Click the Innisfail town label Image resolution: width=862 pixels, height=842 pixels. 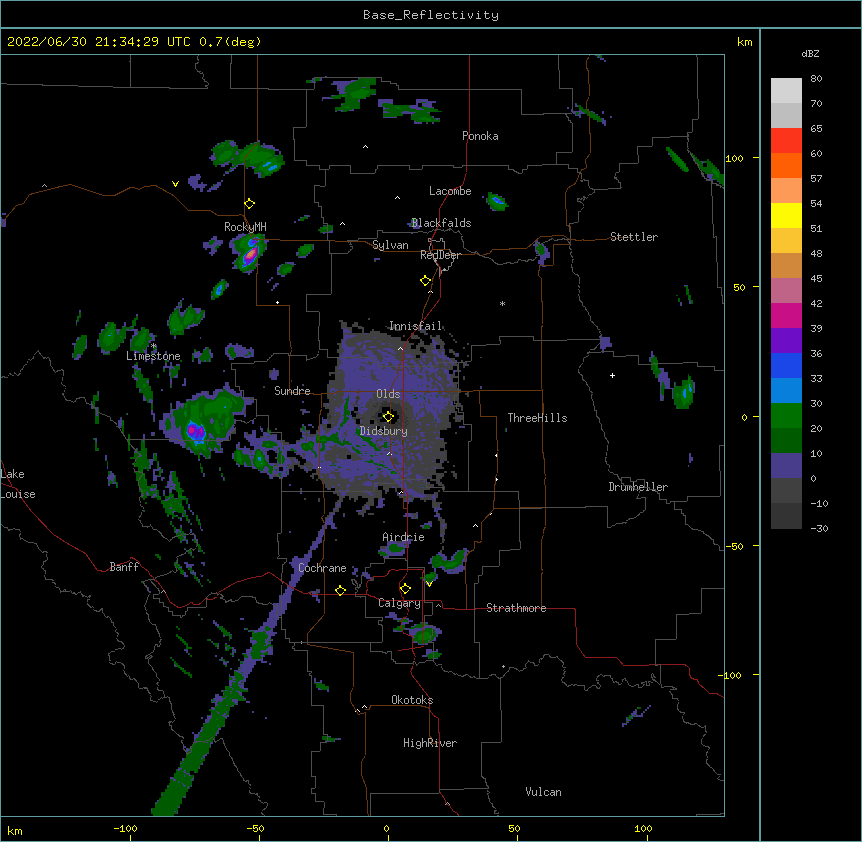[416, 326]
